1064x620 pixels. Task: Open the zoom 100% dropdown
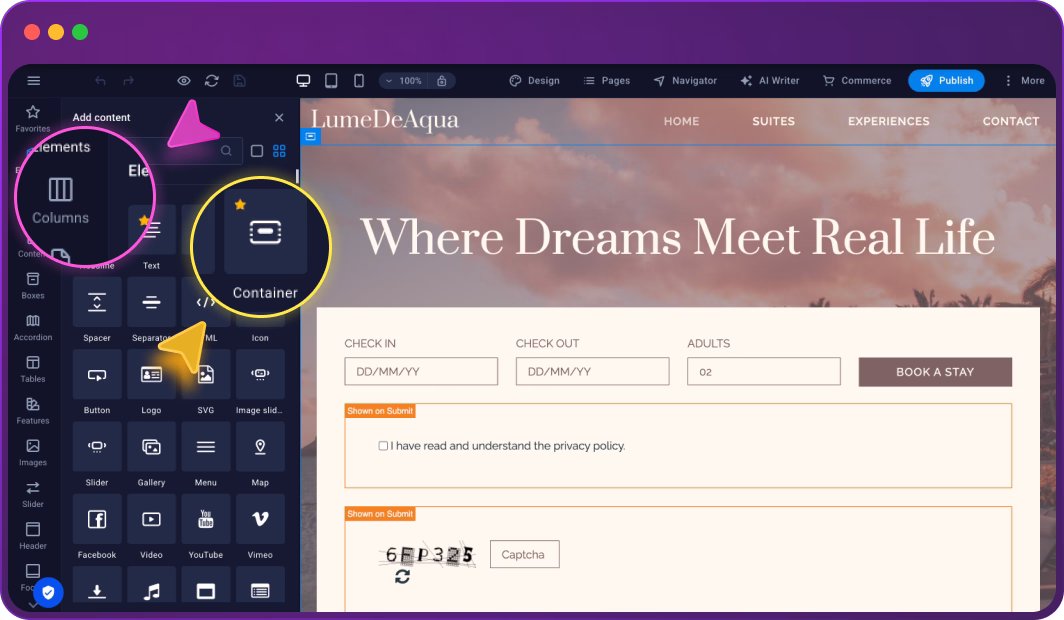coord(404,81)
